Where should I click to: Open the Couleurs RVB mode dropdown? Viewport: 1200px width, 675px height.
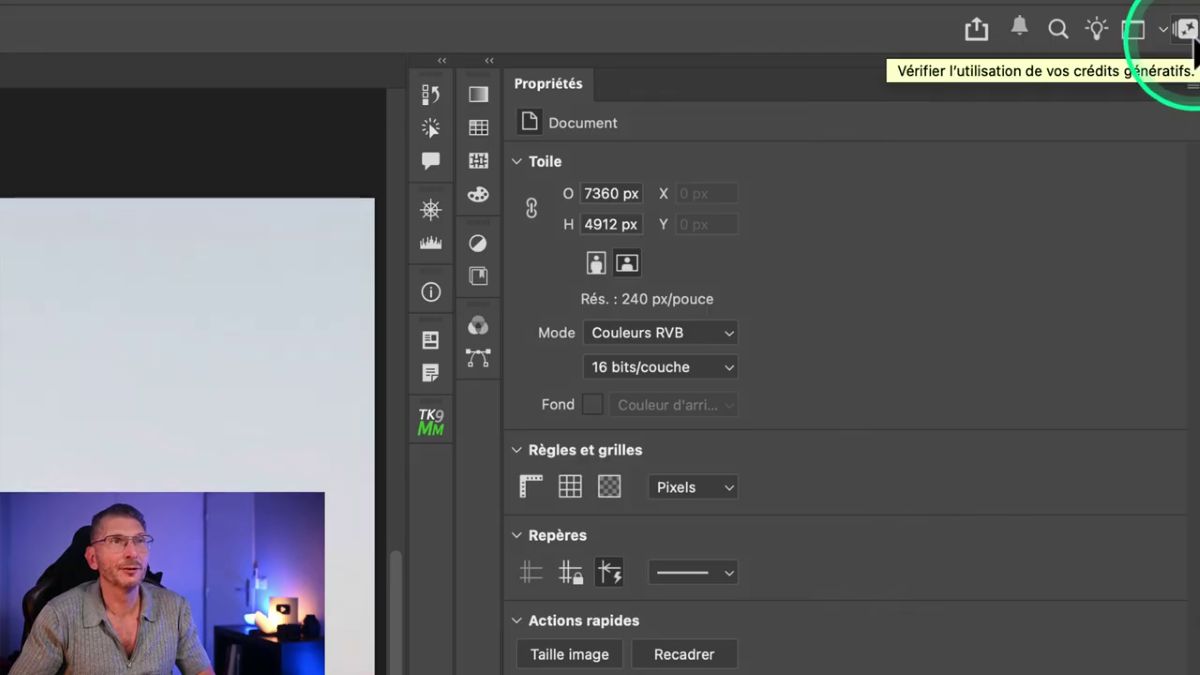coord(660,333)
